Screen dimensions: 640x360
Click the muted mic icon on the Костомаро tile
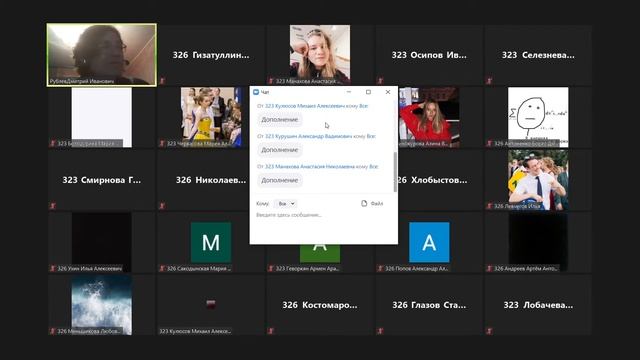coord(271,331)
